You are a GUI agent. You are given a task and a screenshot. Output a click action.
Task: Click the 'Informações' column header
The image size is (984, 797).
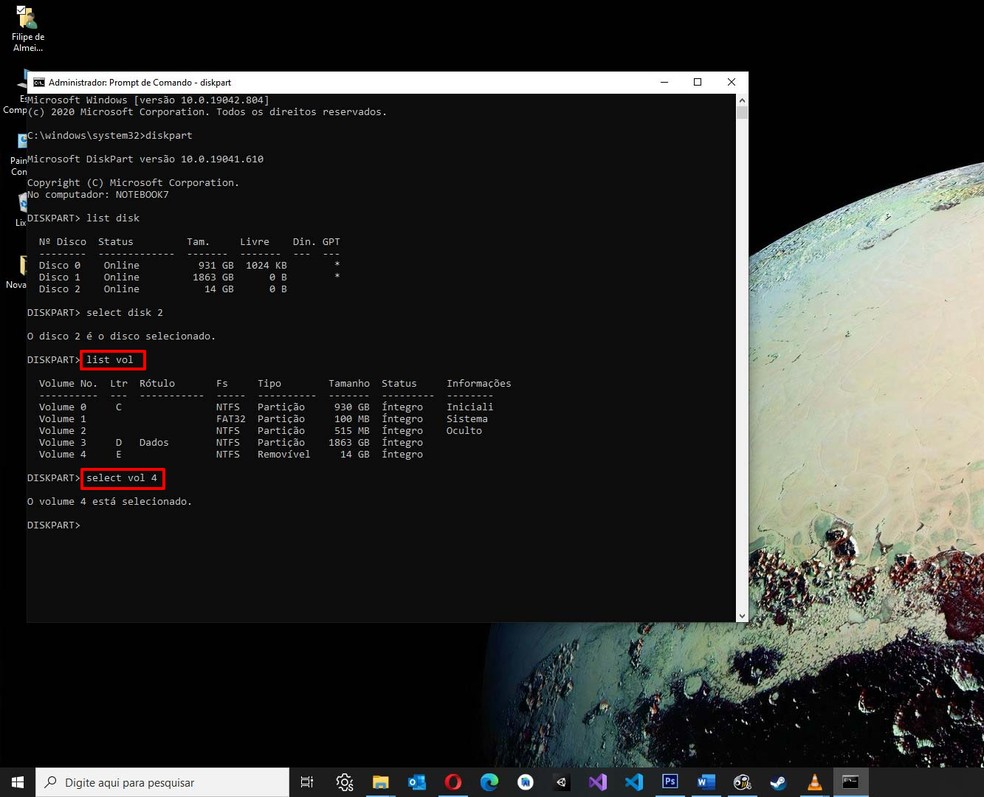coord(479,383)
